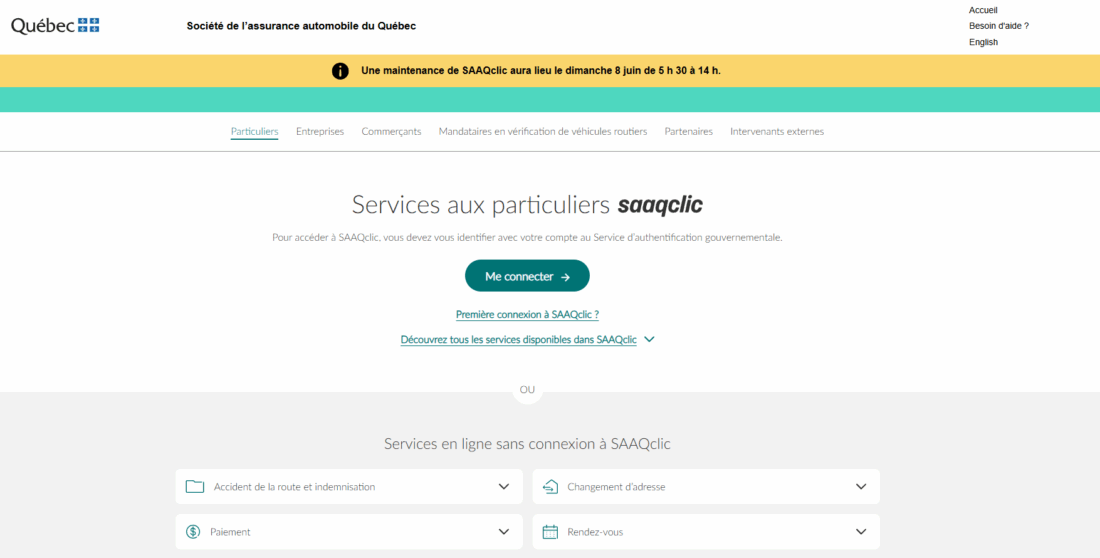Image resolution: width=1100 pixels, height=558 pixels.
Task: Click the Services aux particuliers heading
Action: tap(528, 205)
